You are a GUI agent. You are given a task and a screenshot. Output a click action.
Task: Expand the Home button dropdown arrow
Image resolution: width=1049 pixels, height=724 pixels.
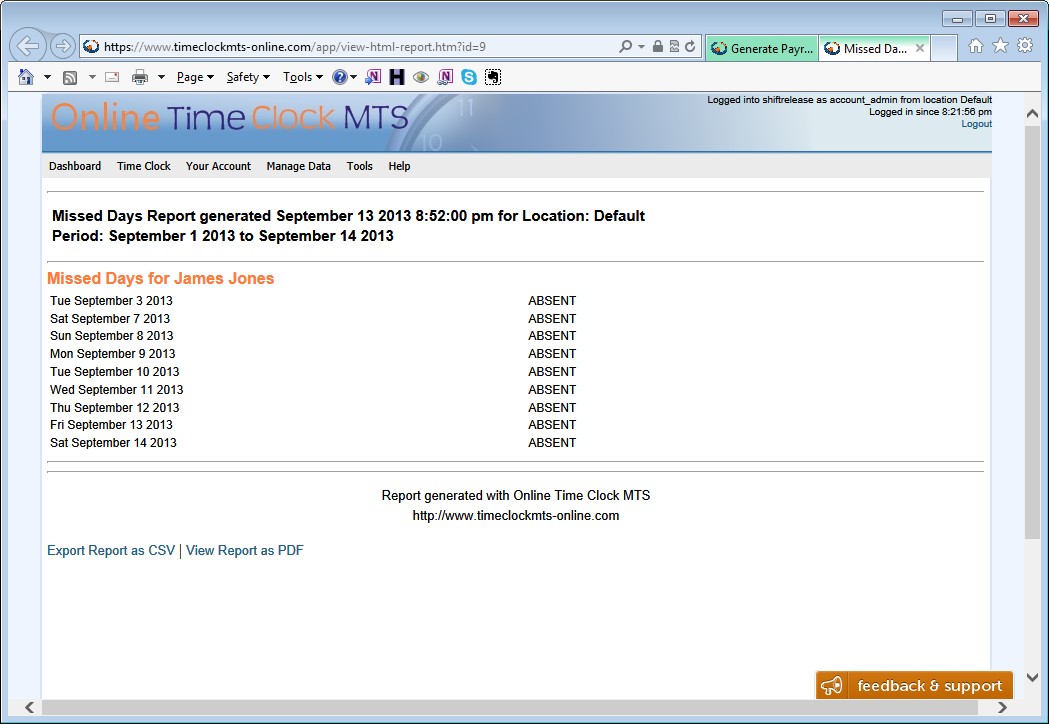47,77
